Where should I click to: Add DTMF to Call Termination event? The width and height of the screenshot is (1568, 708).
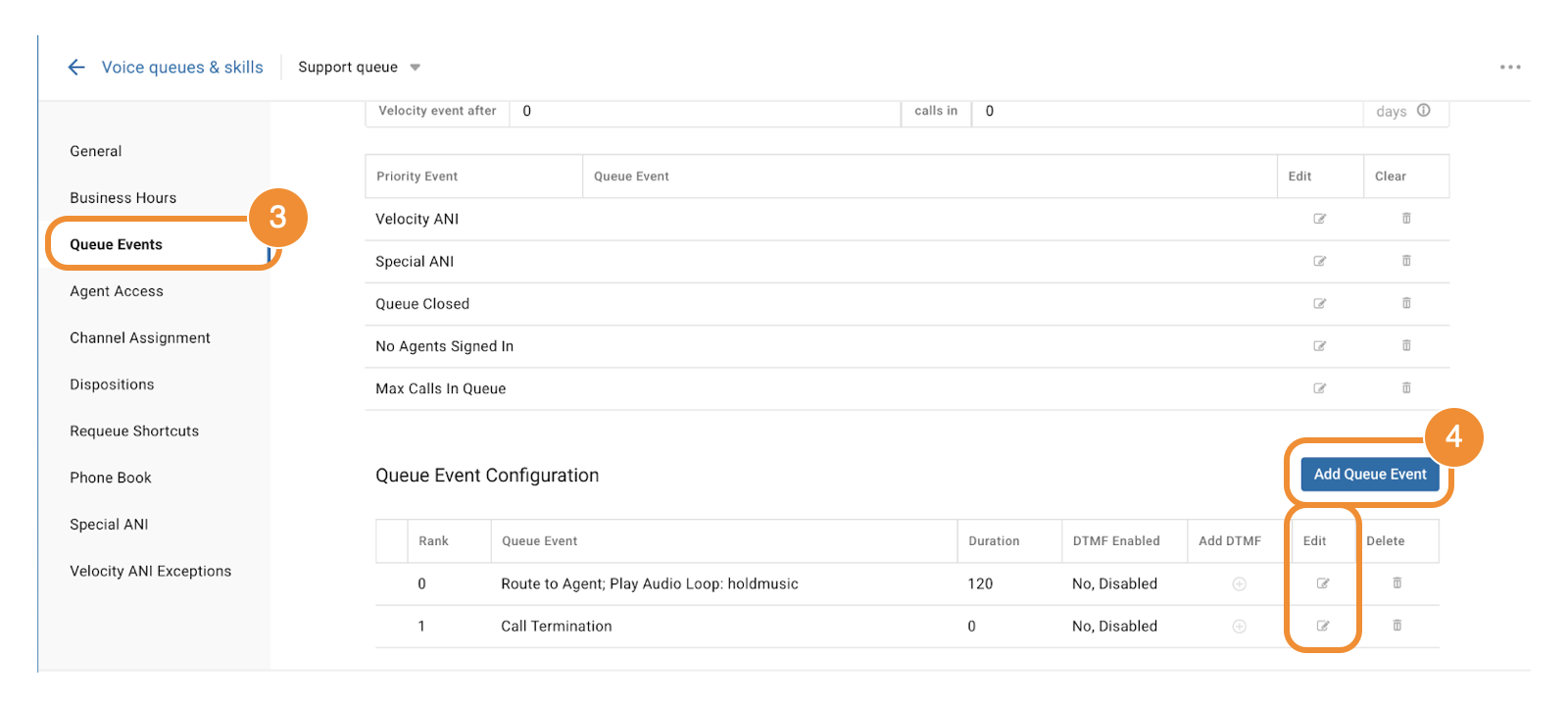pyautogui.click(x=1239, y=626)
